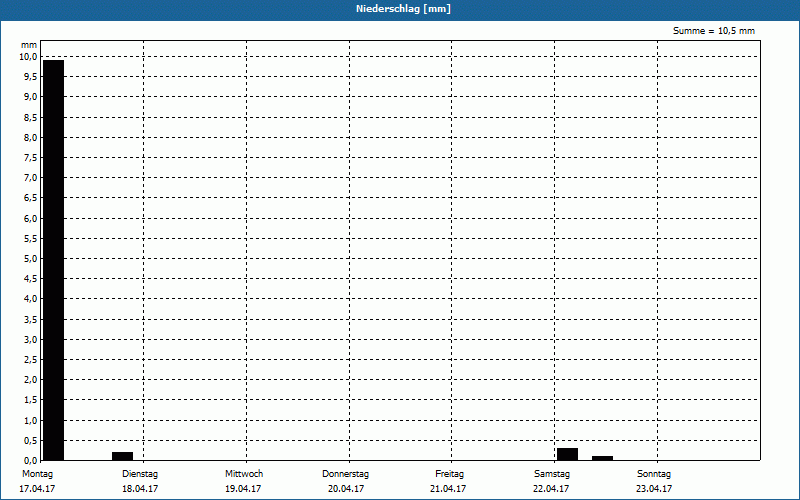Click the 3,0 y-axis value
This screenshot has width=800, height=500.
30,339
